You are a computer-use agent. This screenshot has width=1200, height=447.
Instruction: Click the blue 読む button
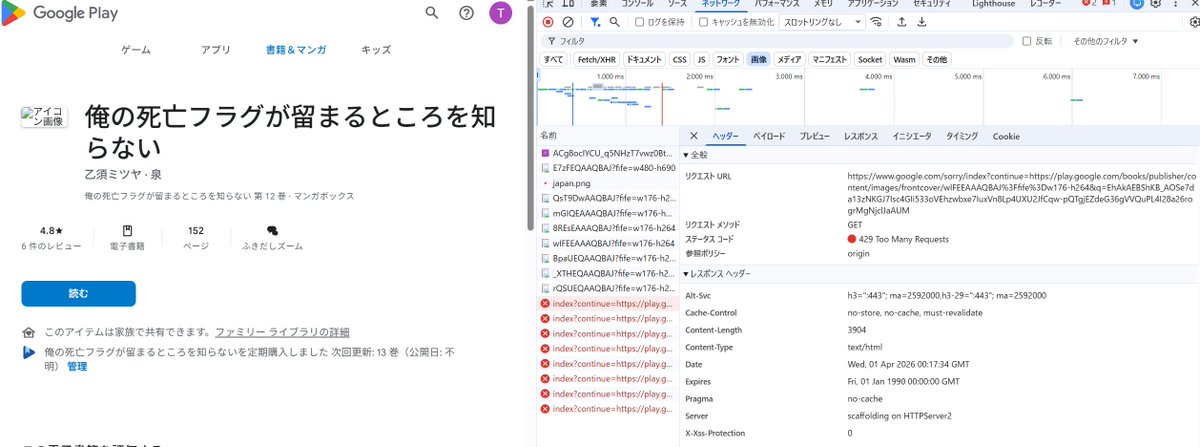[78, 293]
